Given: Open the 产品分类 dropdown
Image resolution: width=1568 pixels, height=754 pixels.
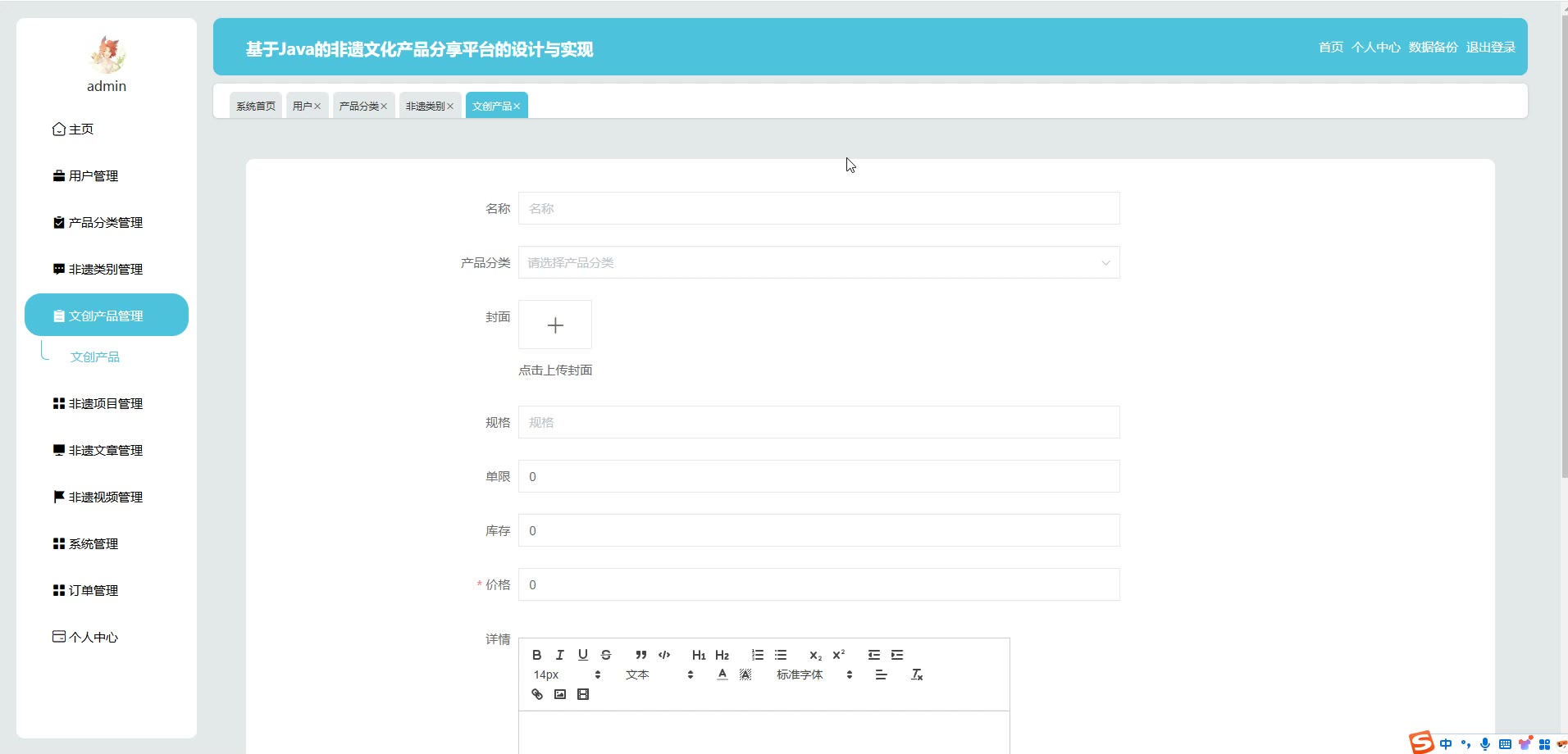Looking at the screenshot, I should click(x=818, y=263).
